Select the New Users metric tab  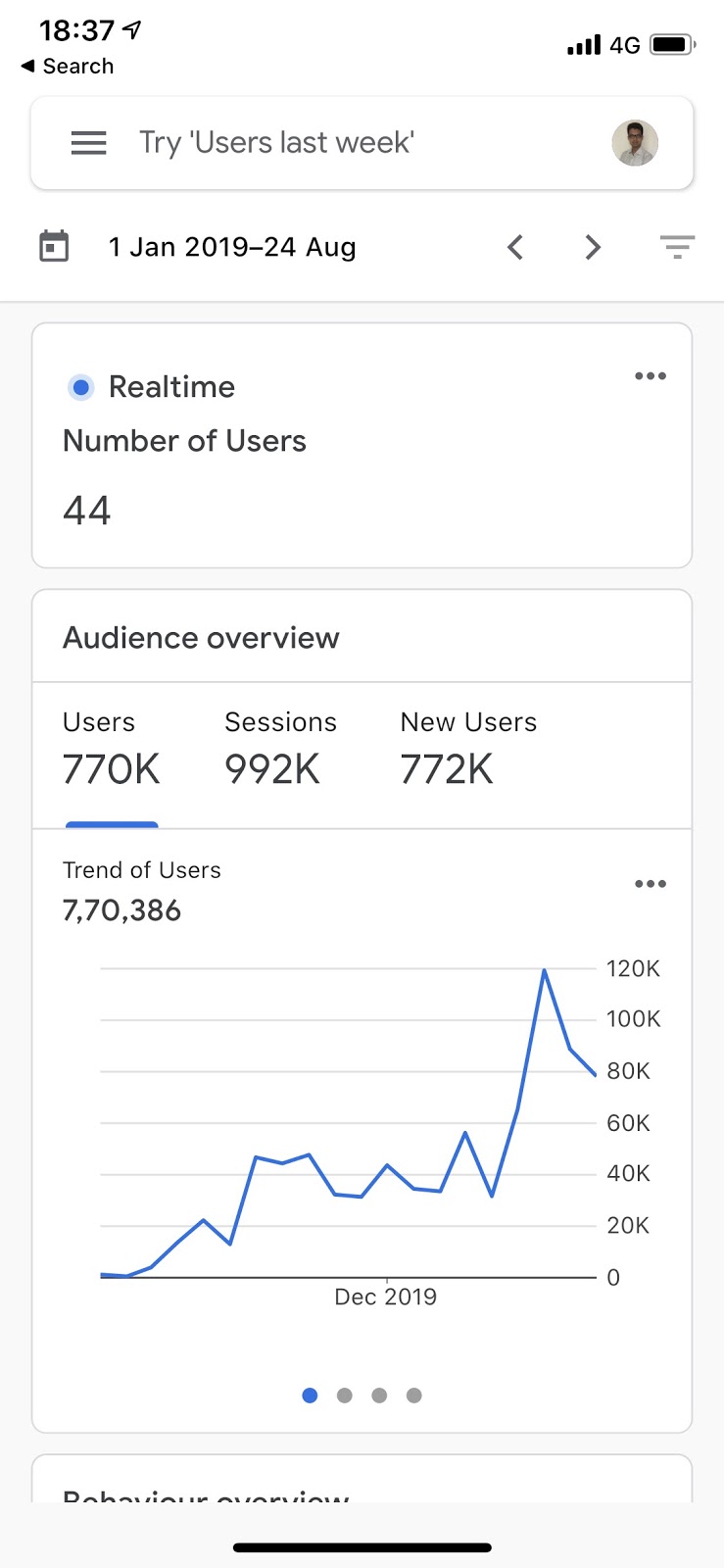468,751
